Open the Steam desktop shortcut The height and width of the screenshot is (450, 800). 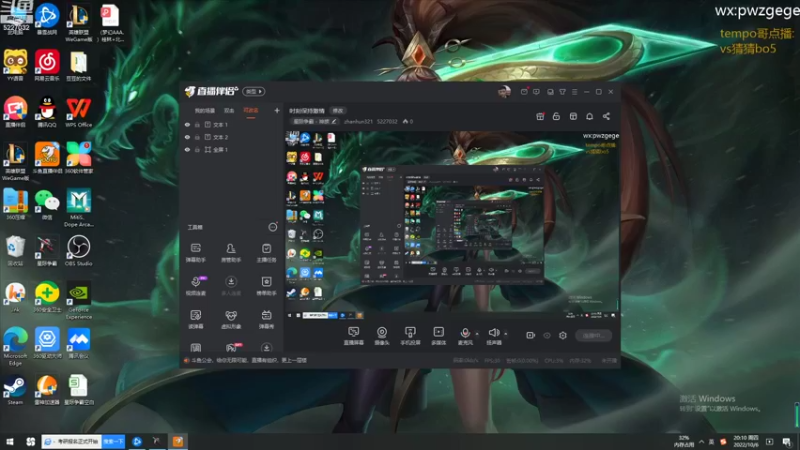[15, 390]
